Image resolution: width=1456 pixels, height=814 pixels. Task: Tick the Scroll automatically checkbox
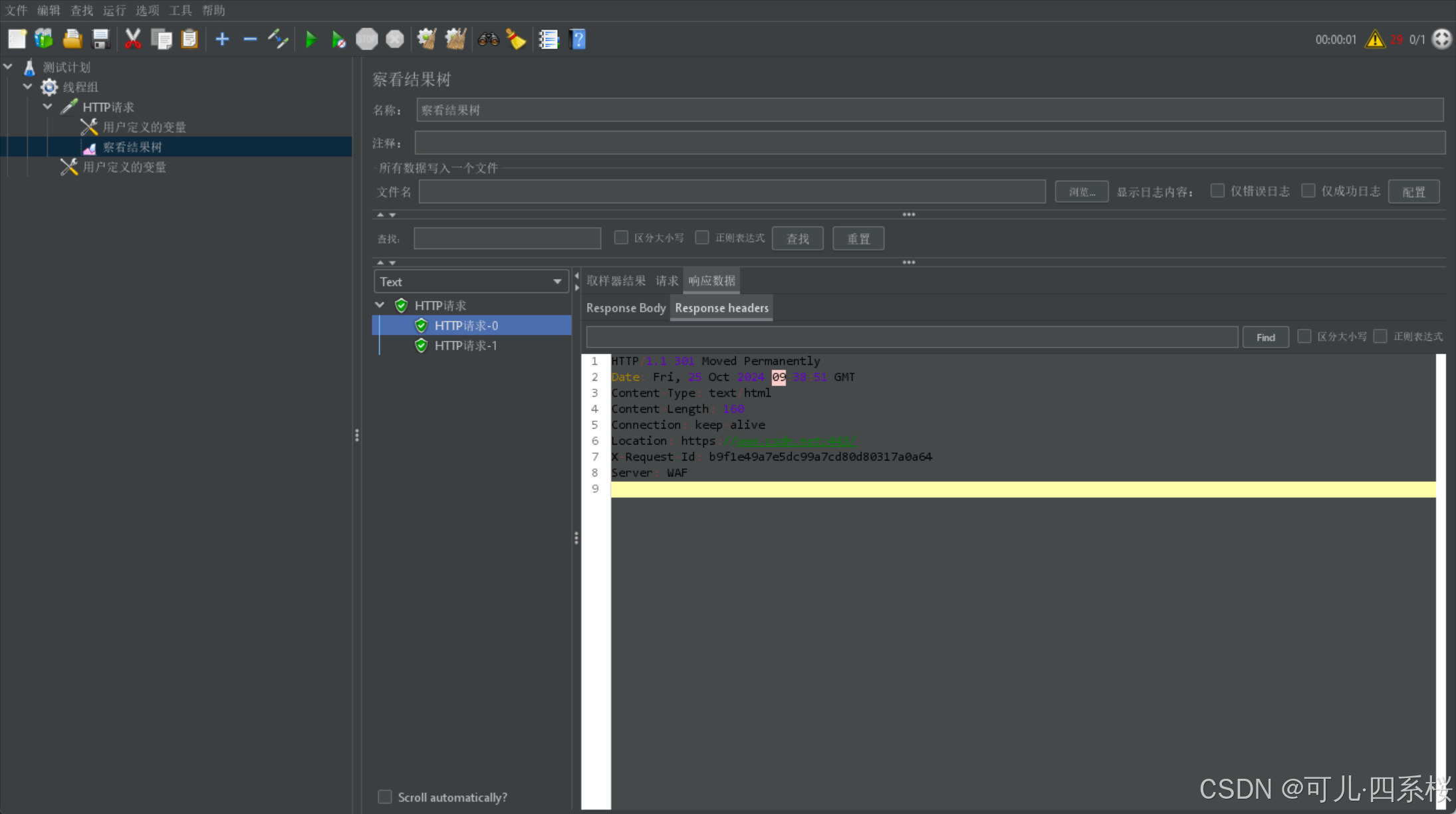pos(385,797)
